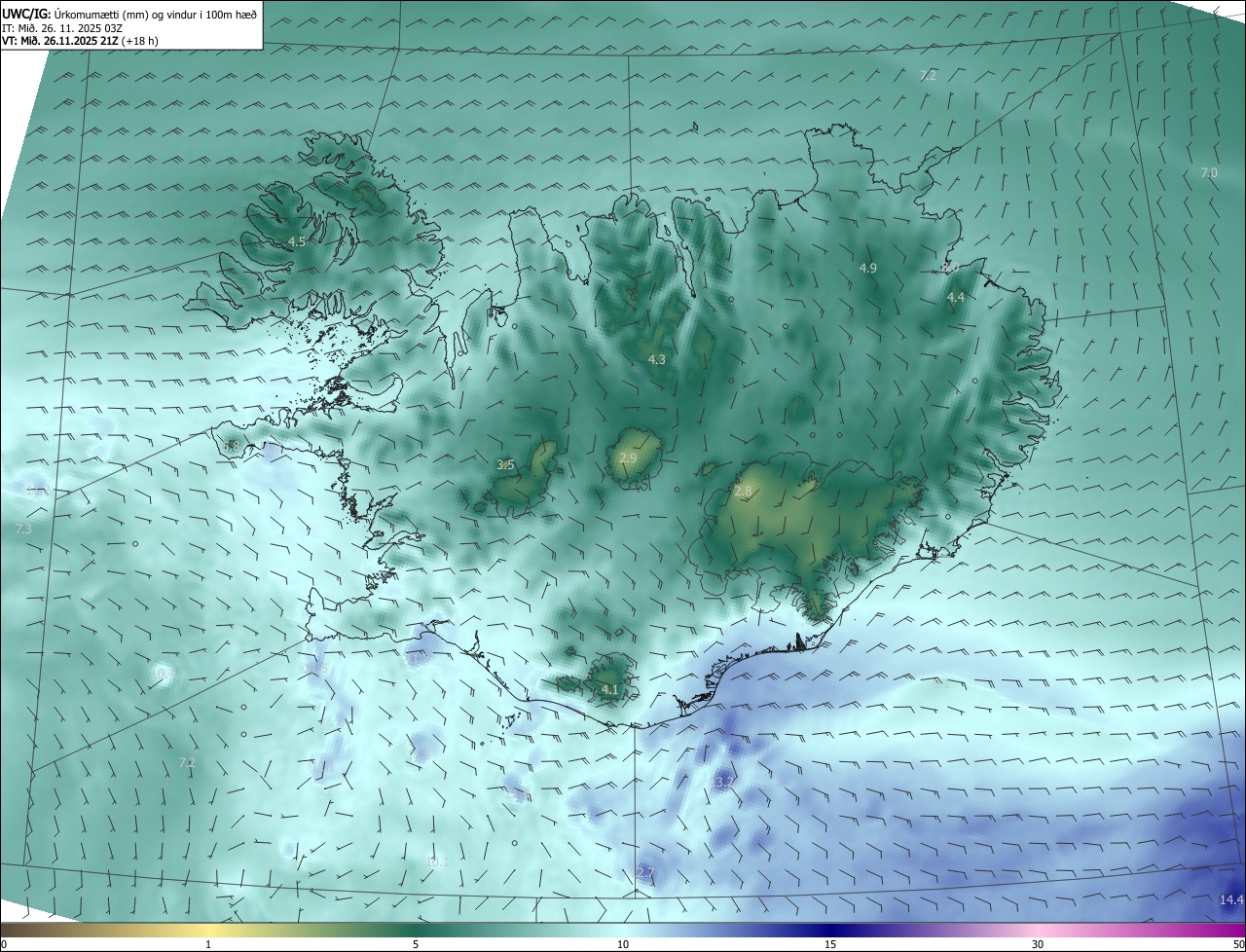Image resolution: width=1246 pixels, height=952 pixels.
Task: Click the 10 tick on the color scale
Action: pyautogui.click(x=623, y=944)
